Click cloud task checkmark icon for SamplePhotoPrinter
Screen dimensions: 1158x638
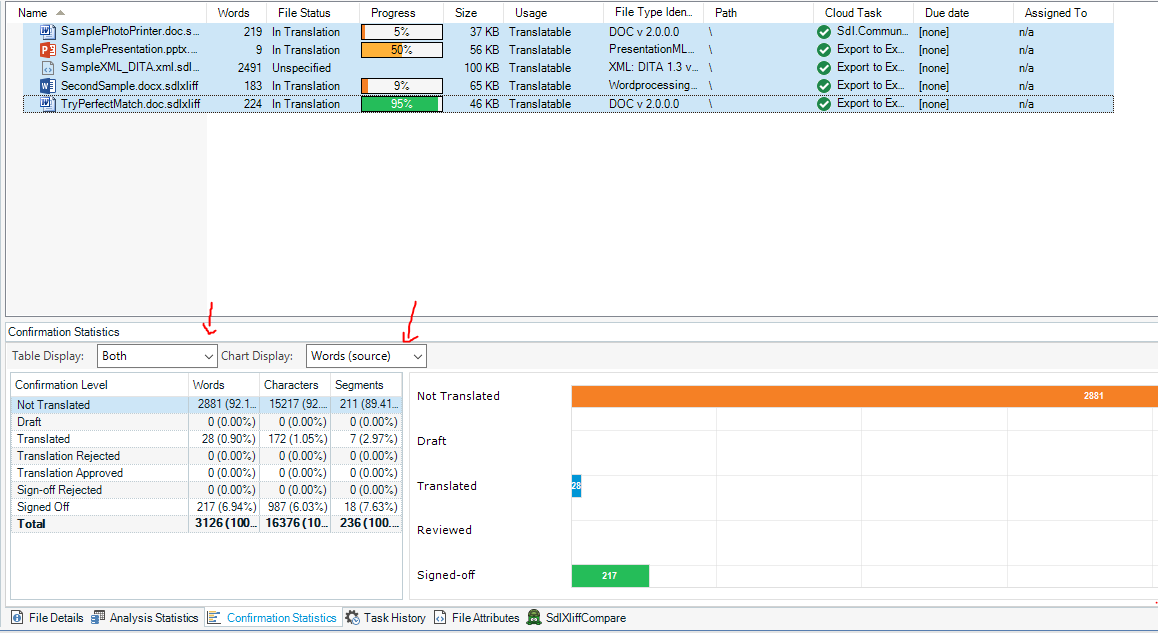point(824,32)
